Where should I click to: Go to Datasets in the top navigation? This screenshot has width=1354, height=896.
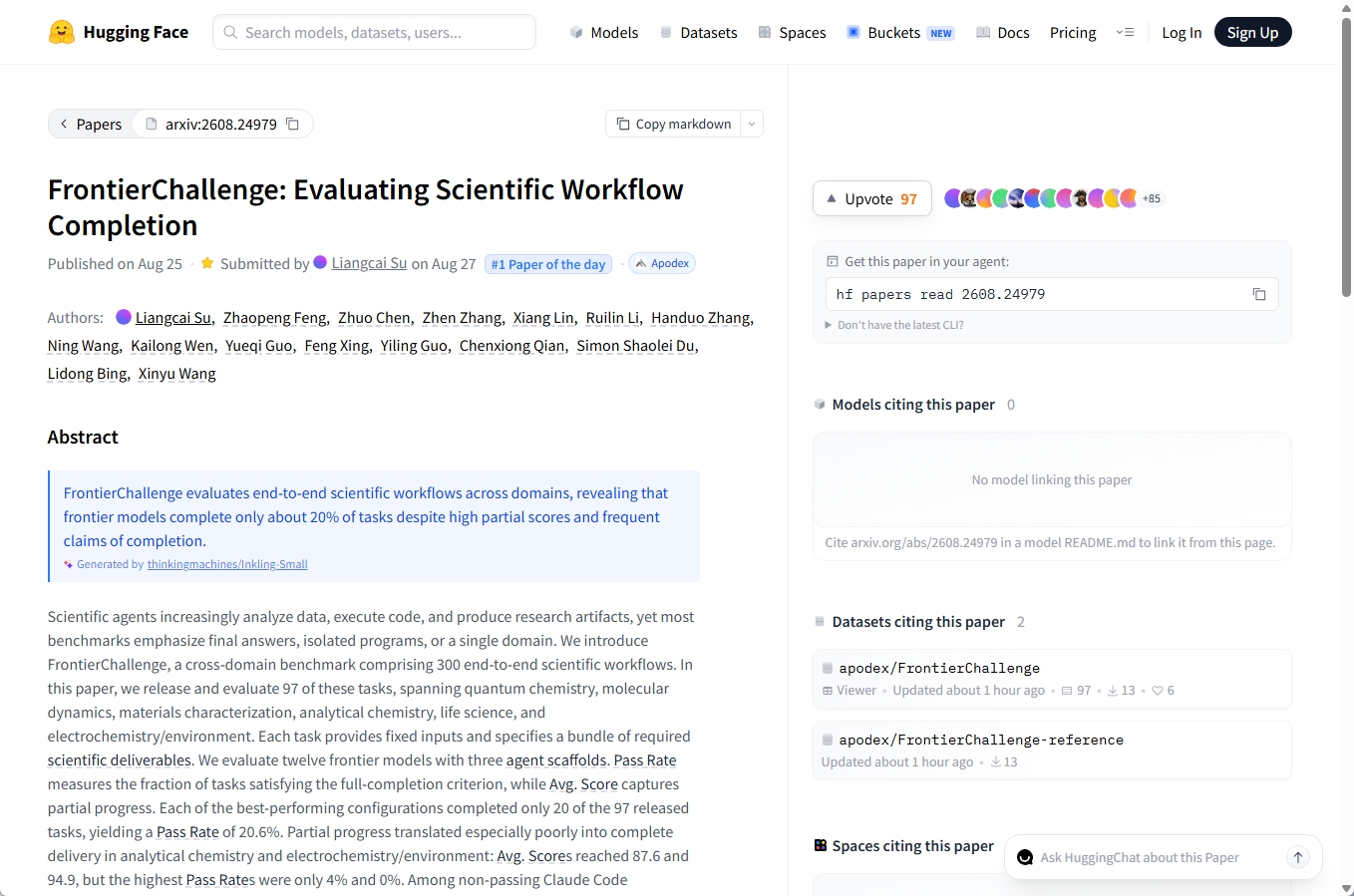699,32
